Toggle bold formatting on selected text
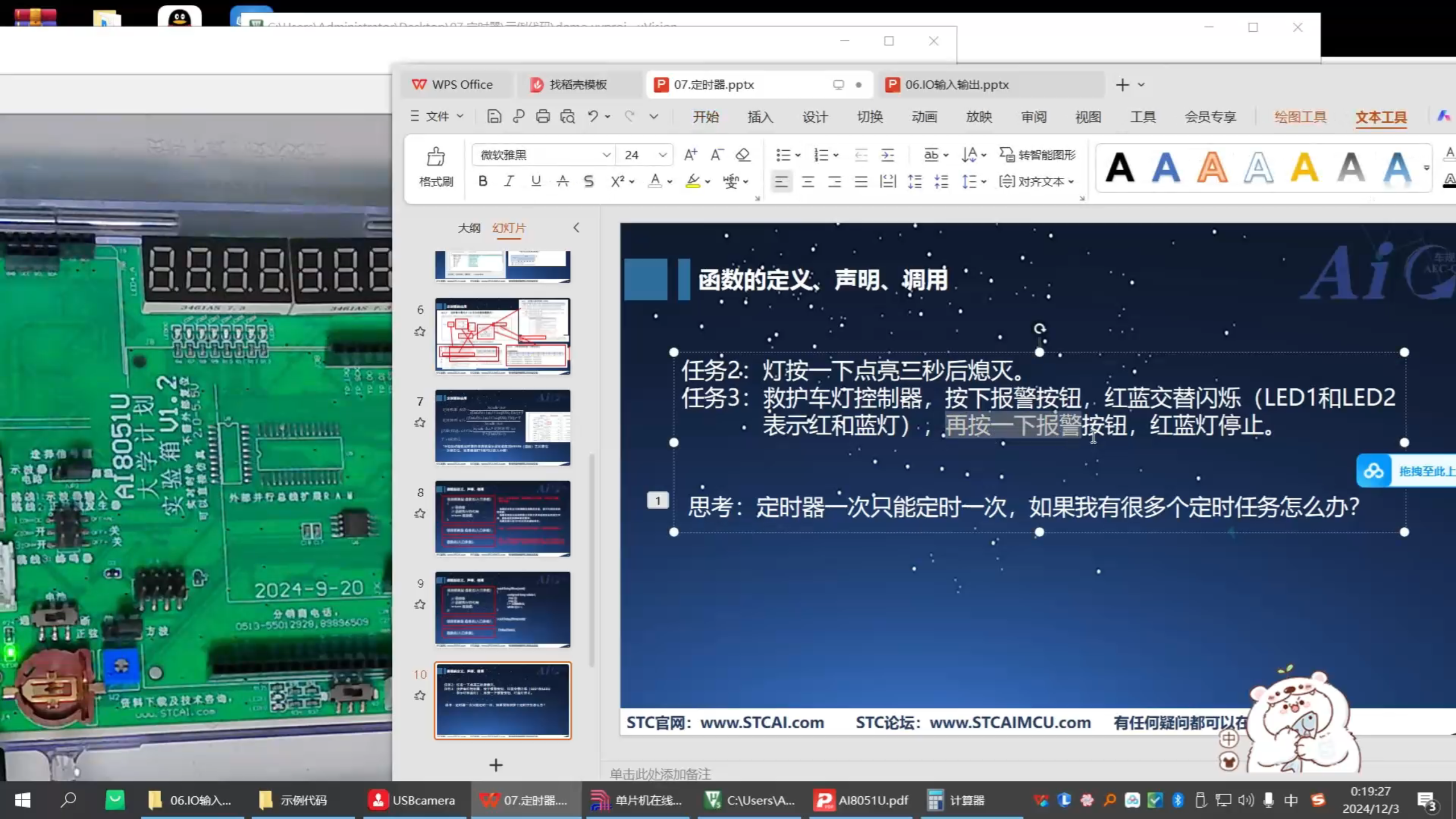The height and width of the screenshot is (819, 1456). point(482,181)
